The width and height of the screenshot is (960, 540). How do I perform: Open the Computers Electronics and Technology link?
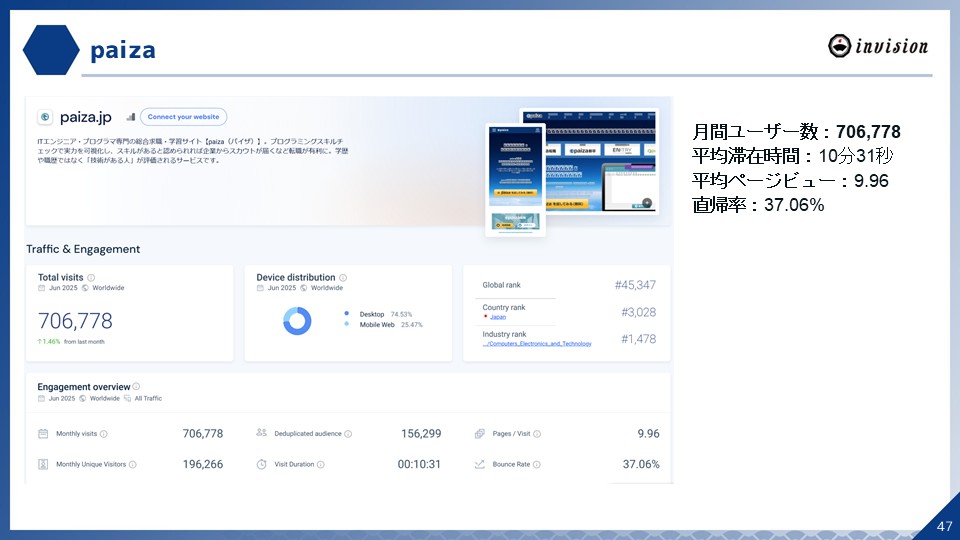pyautogui.click(x=537, y=344)
